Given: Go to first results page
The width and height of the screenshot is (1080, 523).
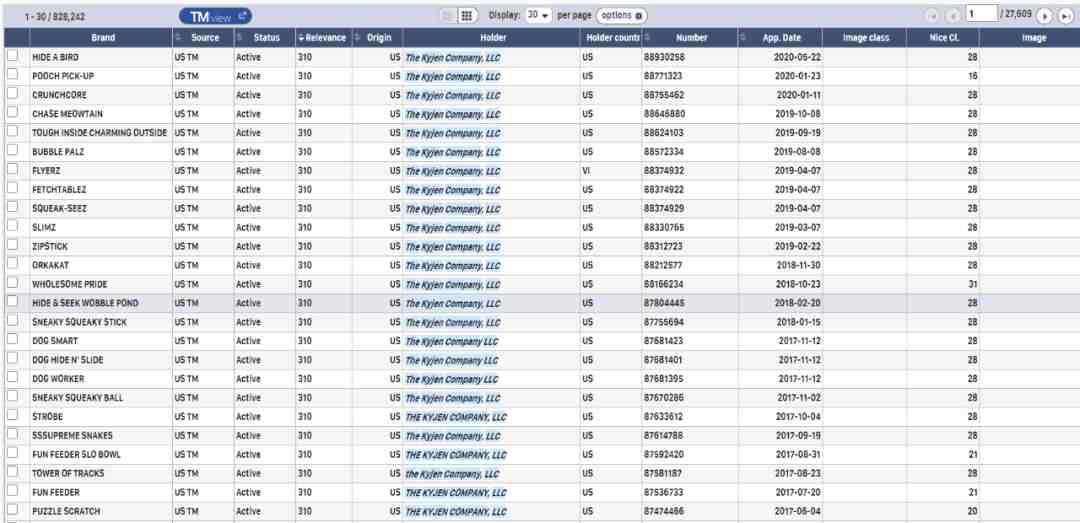Looking at the screenshot, I should (x=933, y=16).
